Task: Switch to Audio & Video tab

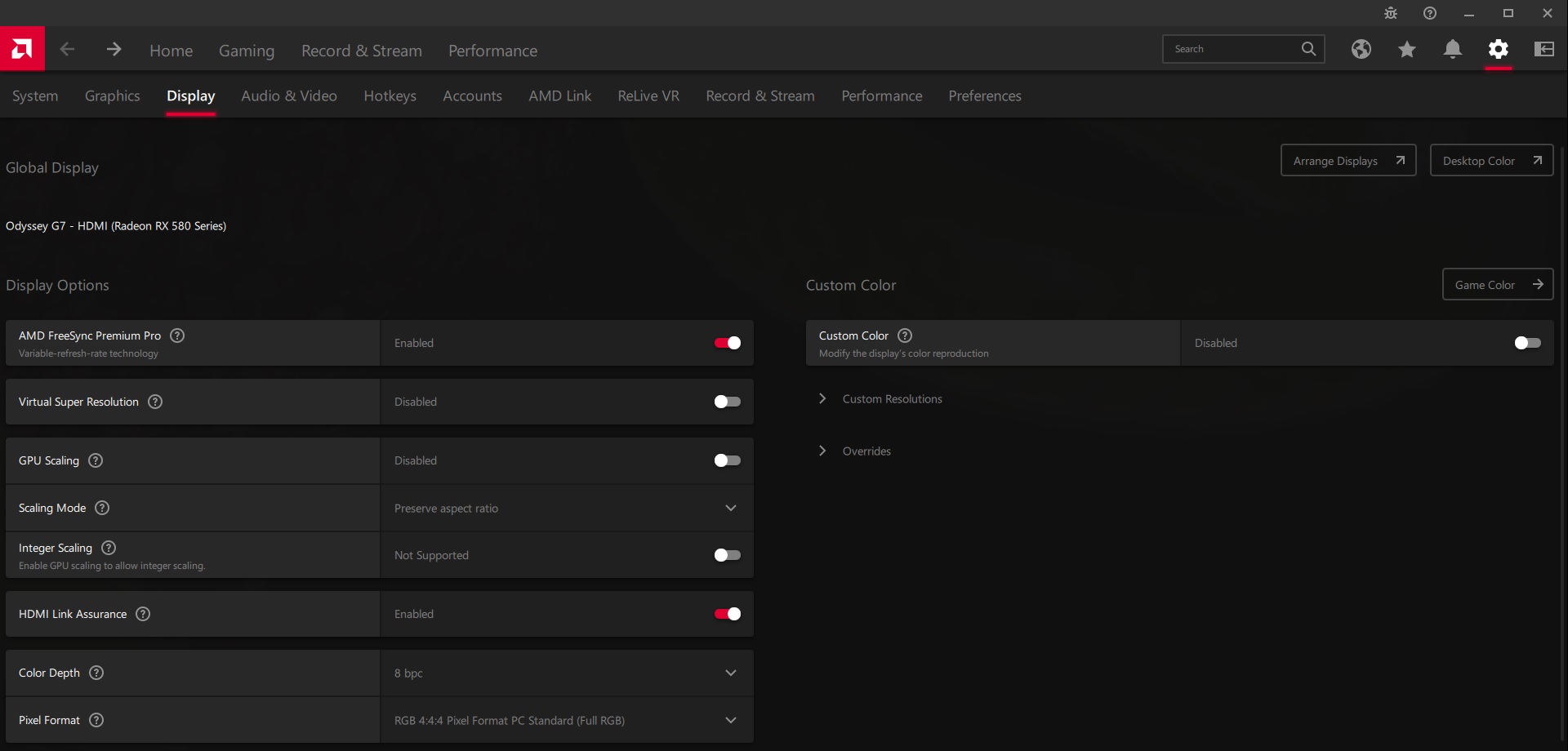Action: [289, 96]
